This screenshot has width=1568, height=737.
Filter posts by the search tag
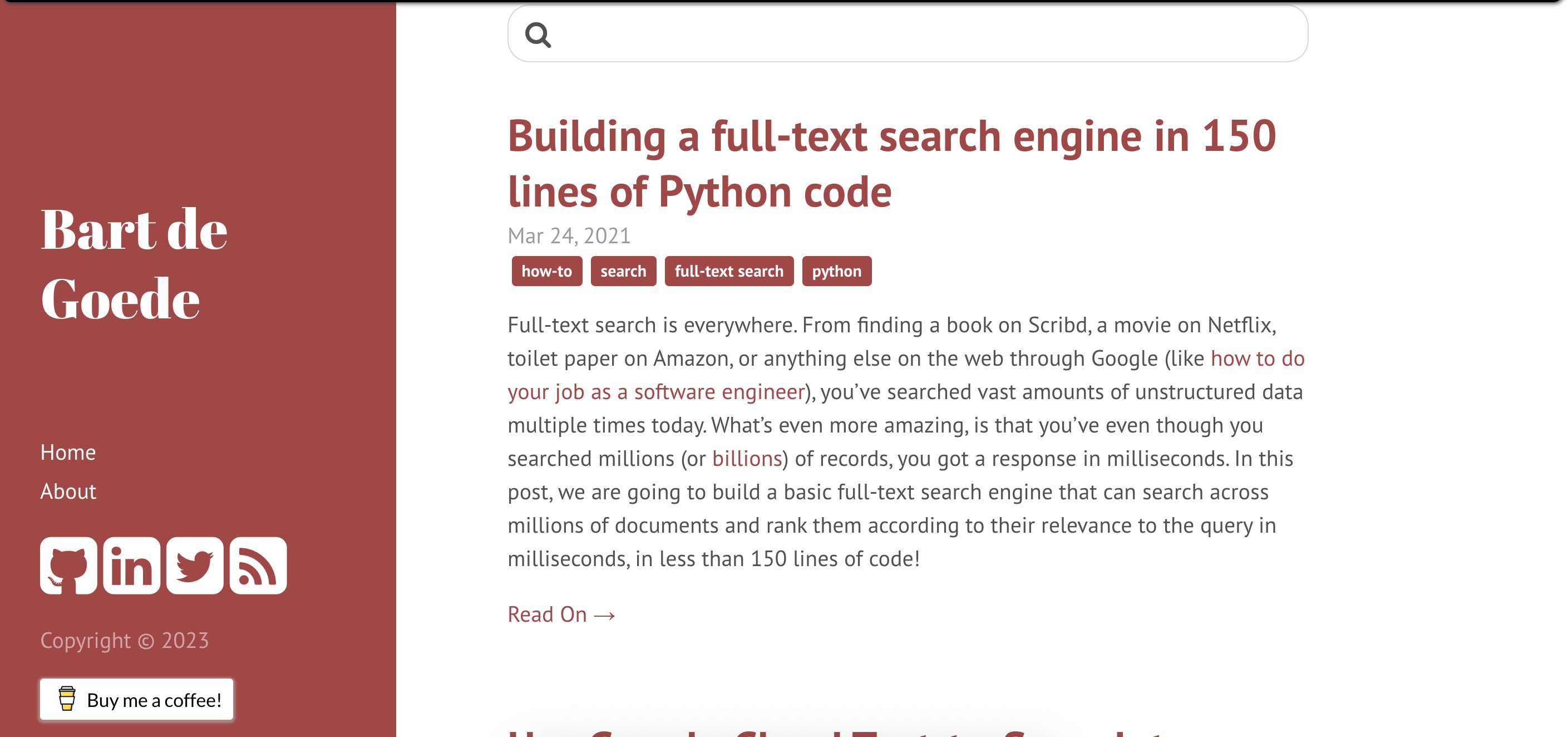pos(623,271)
